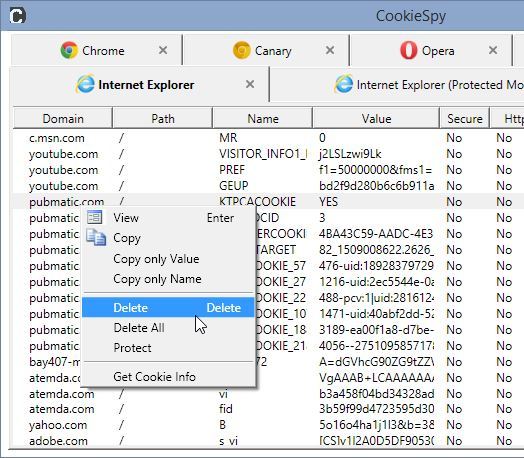Open Internet Explorer (Protected Mode) tab
This screenshot has width=524, height=458.
click(397, 84)
